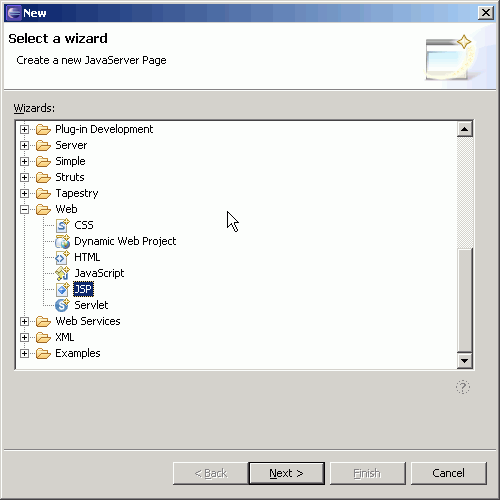Select the Server folder in the tree
The image size is (500, 500).
tap(71, 145)
